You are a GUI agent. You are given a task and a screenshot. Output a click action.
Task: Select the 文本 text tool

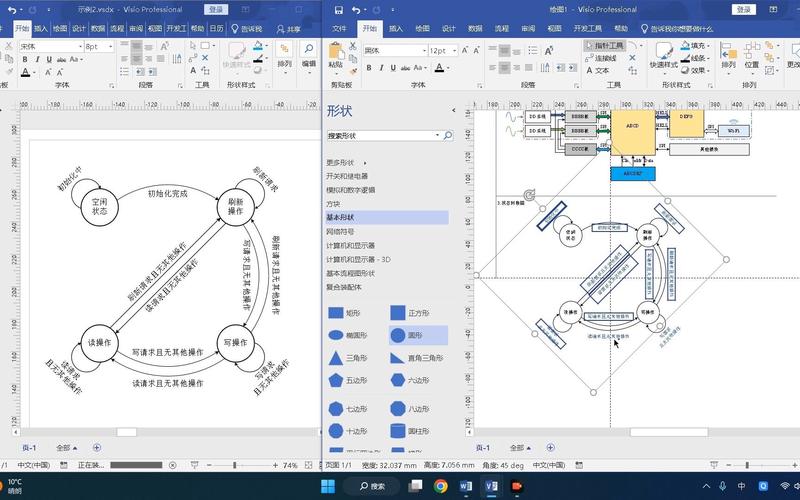(598, 71)
